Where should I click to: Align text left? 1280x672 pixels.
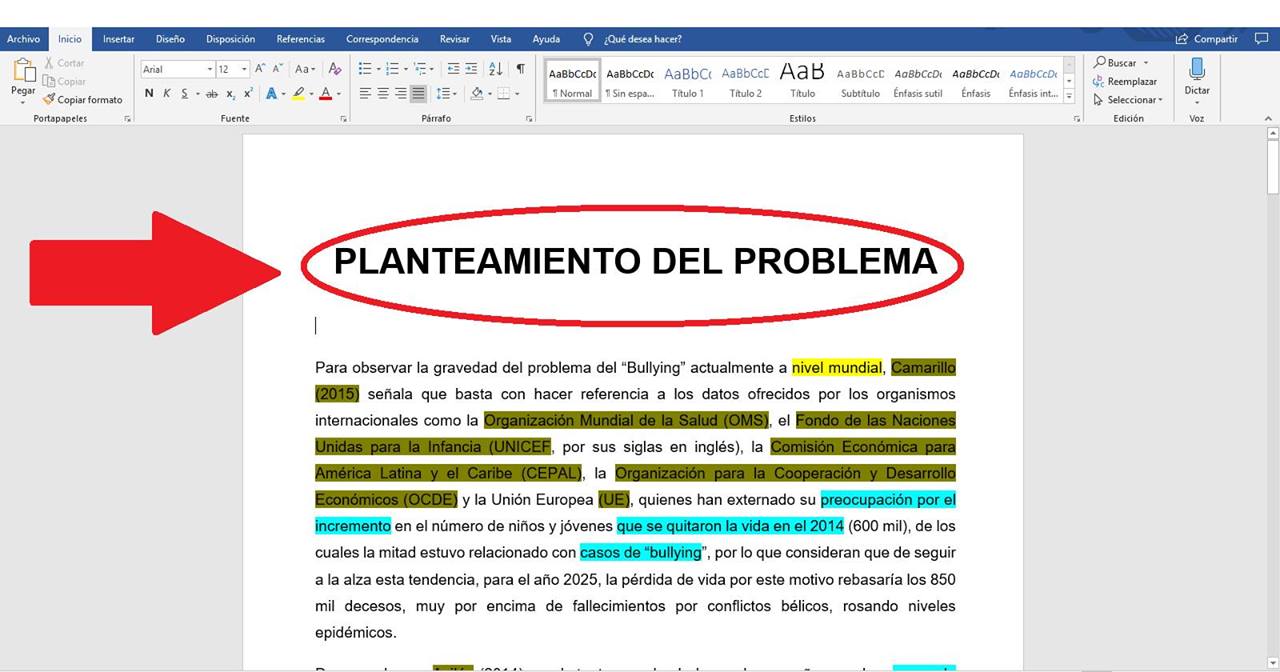tap(365, 93)
